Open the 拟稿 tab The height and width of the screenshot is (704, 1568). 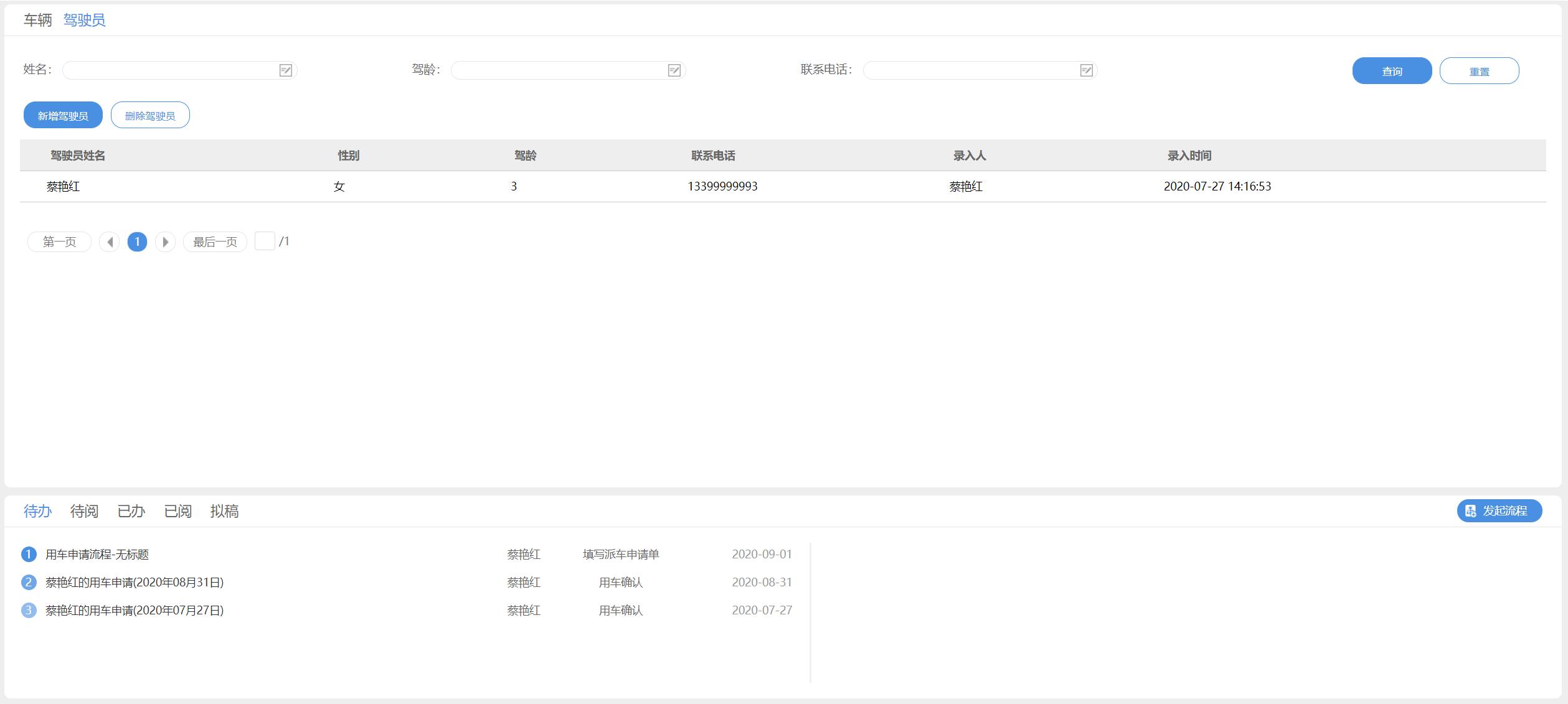224,511
